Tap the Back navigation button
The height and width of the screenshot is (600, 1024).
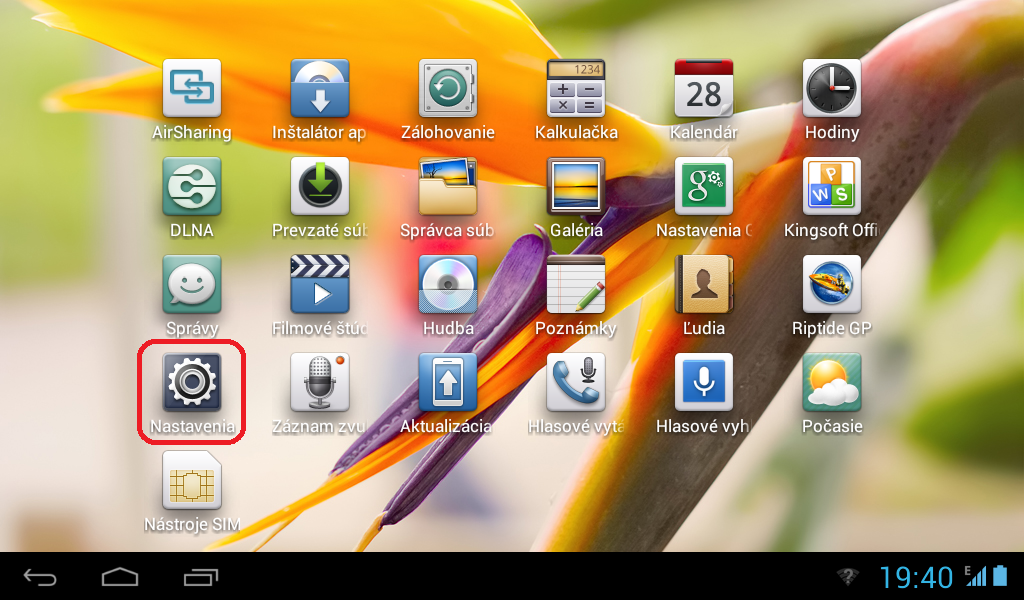click(41, 577)
